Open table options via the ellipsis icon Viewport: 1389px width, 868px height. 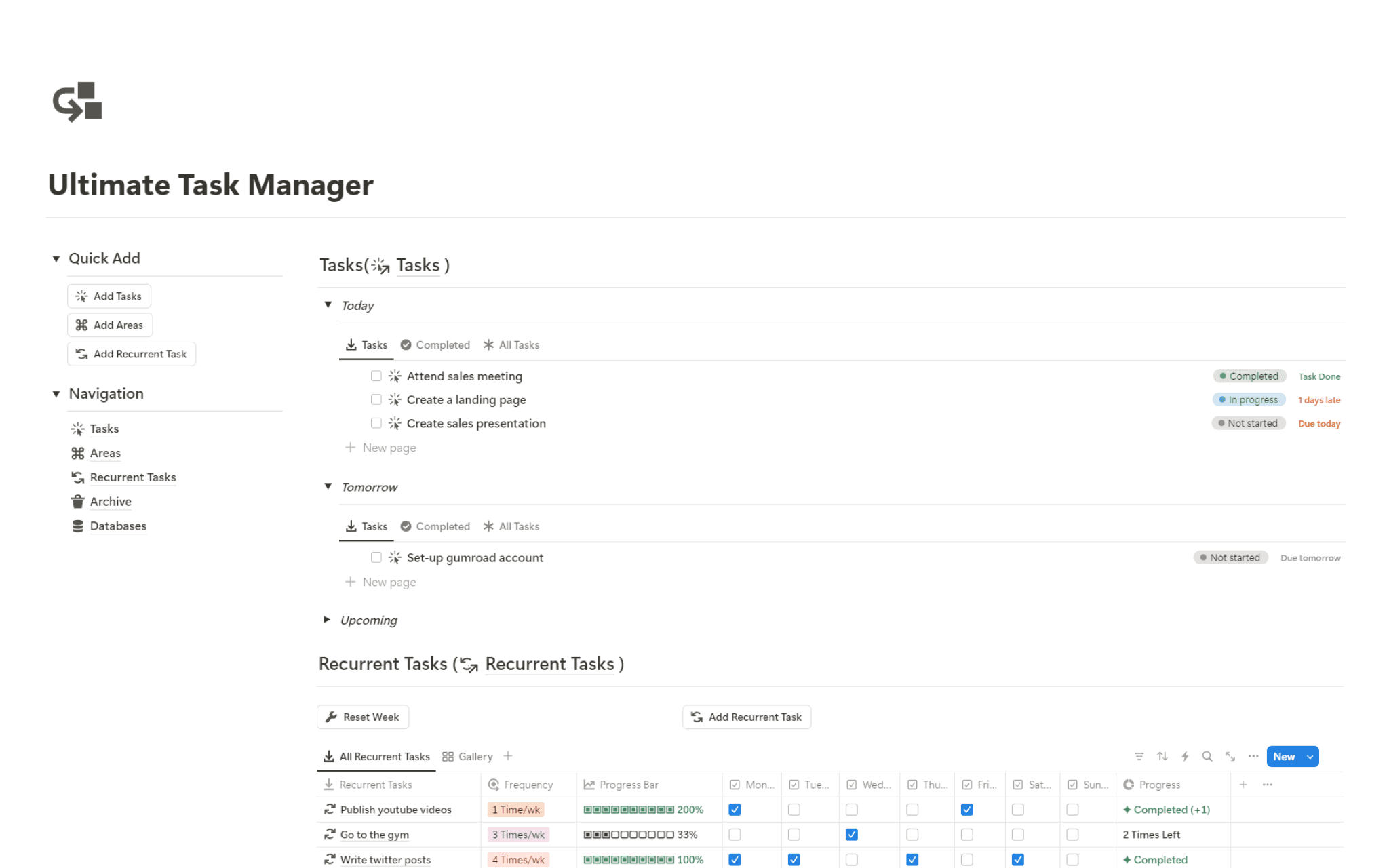pos(1253,756)
